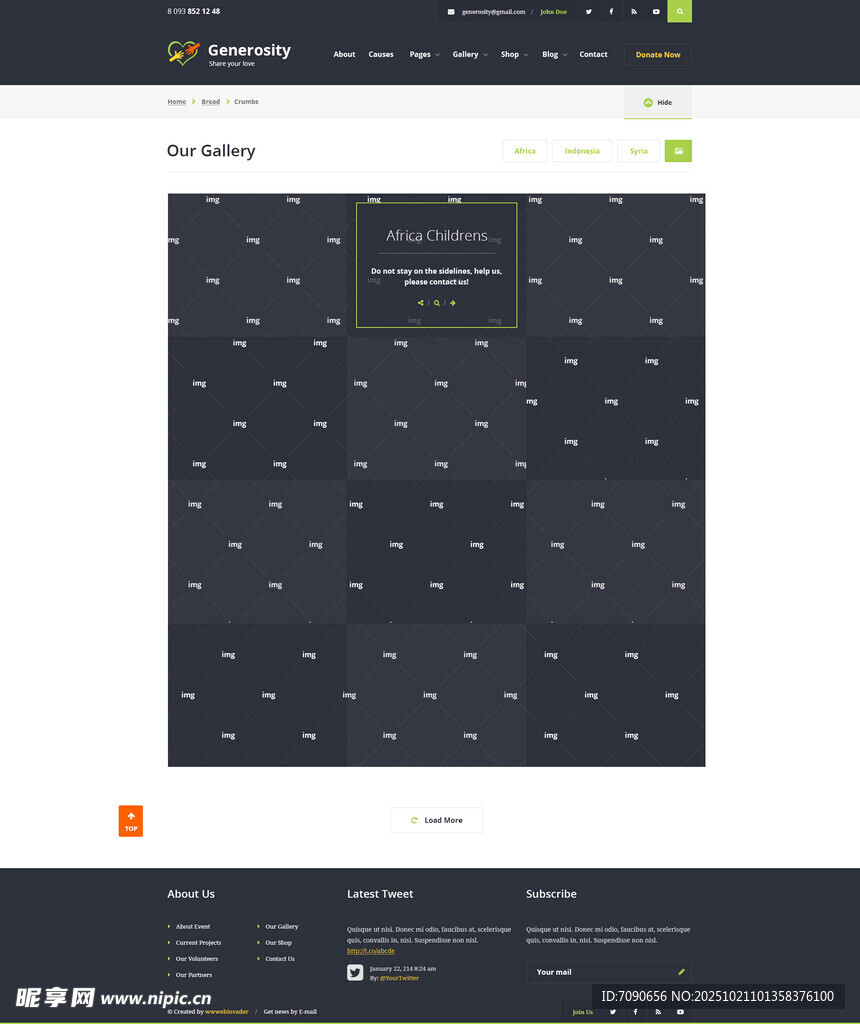Click the magnifier icon on Africa Childrens card
Screen dimensions: 860x1024
click(437, 303)
